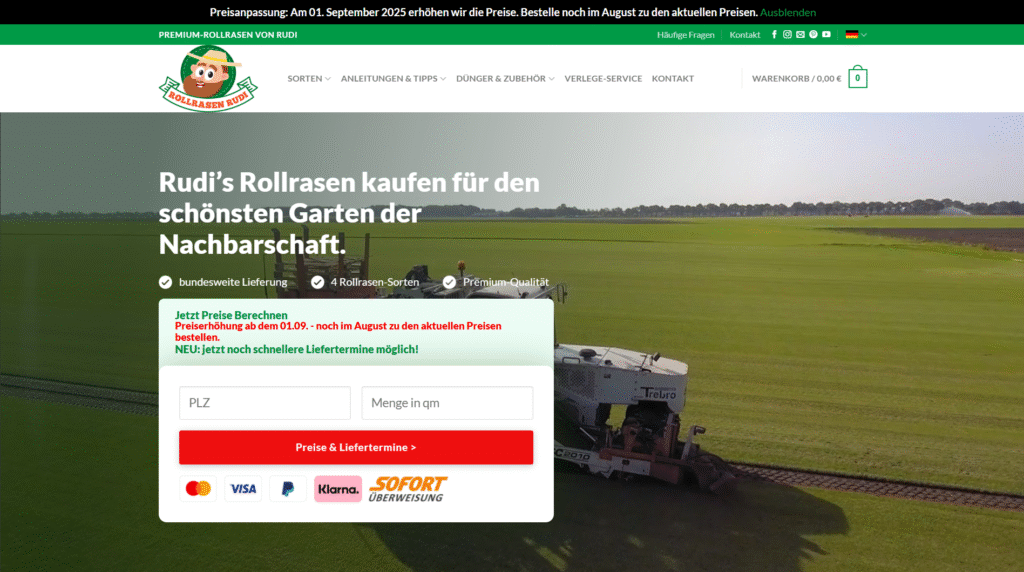The image size is (1024, 572).
Task: Click Premium-Rollrasen von Rudi text
Action: [x=228, y=35]
